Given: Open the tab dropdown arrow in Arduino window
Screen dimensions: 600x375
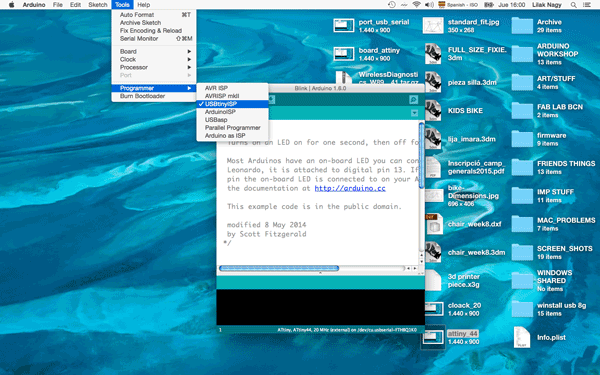Looking at the screenshot, I should (414, 113).
